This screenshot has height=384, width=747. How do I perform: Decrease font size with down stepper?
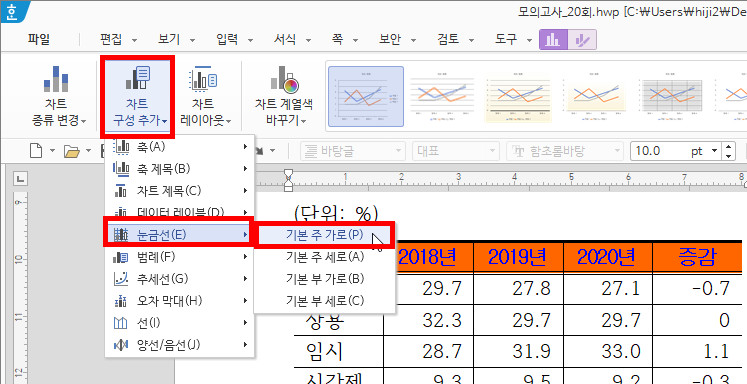pyautogui.click(x=728, y=156)
